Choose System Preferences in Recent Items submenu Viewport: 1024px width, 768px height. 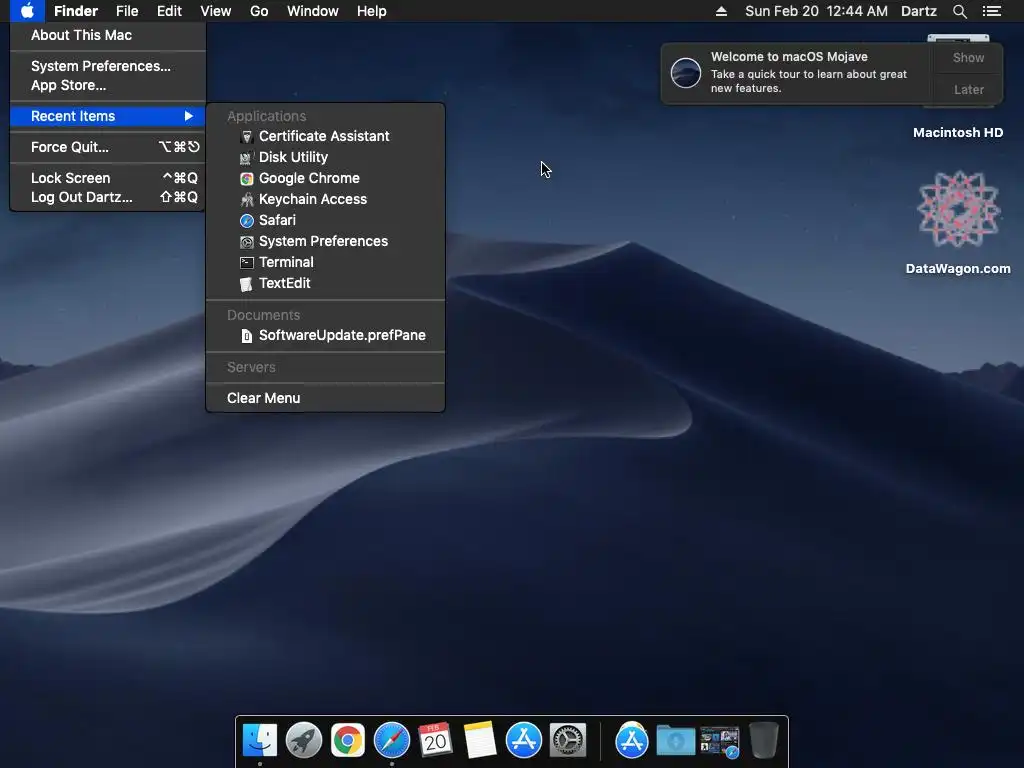tap(325, 241)
